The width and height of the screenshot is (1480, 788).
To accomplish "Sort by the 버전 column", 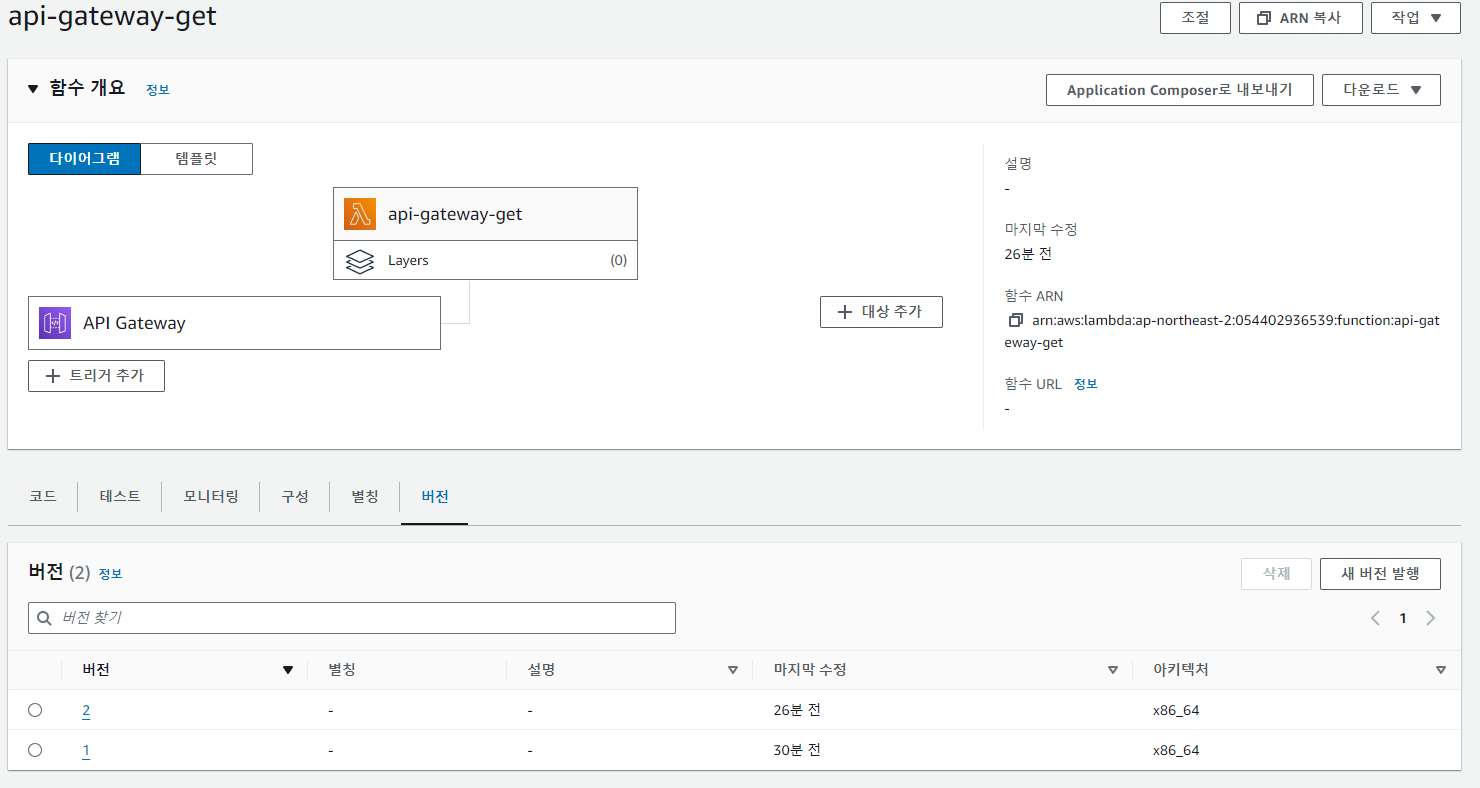I will click(x=288, y=670).
